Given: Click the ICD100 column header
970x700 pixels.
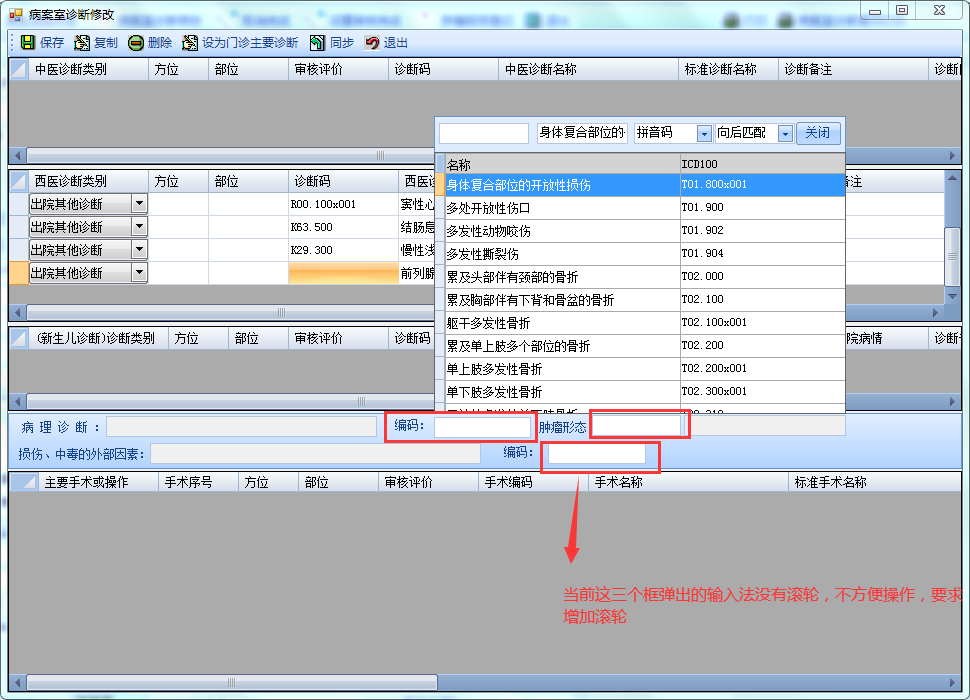Looking at the screenshot, I should pos(763,164).
